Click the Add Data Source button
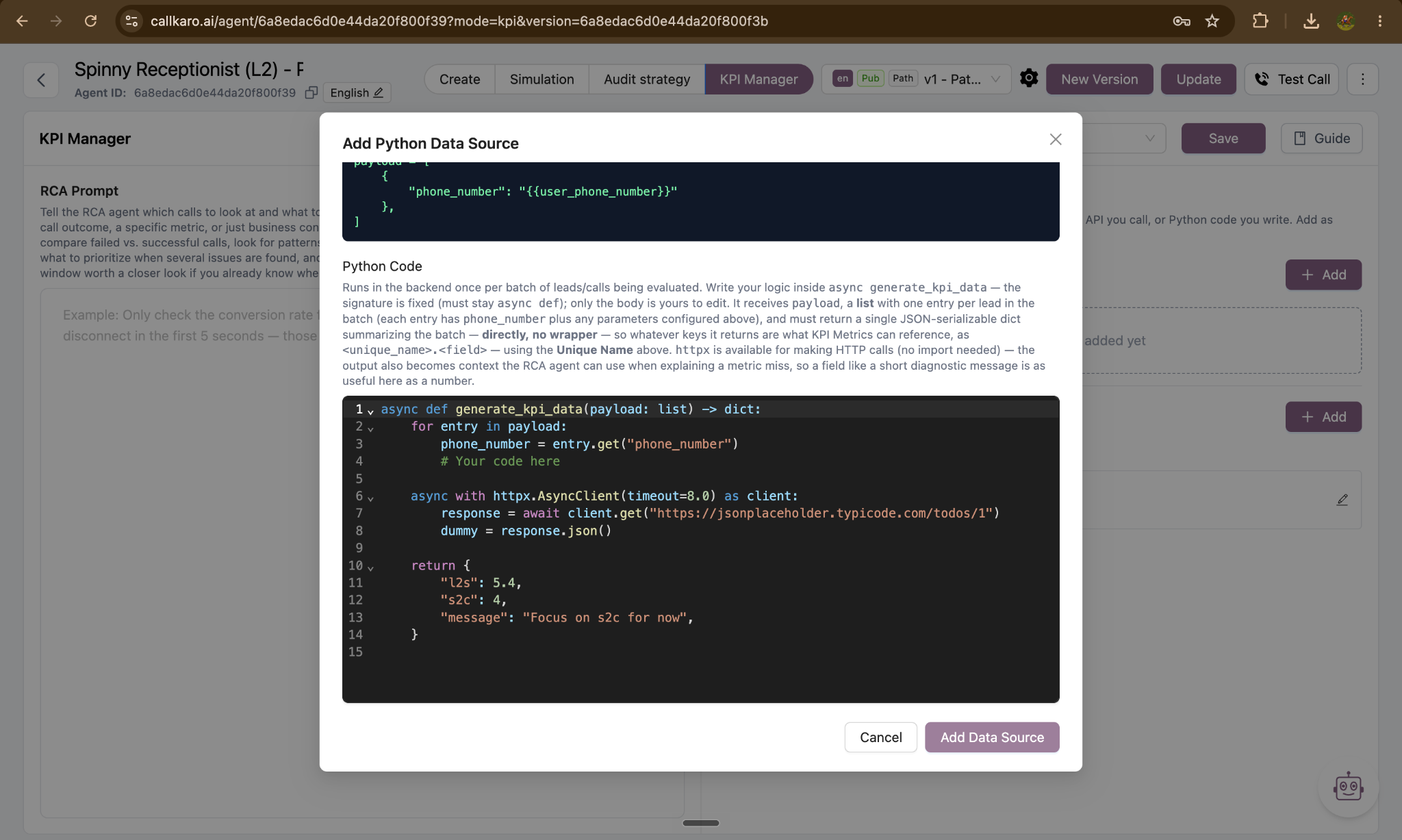 click(992, 737)
